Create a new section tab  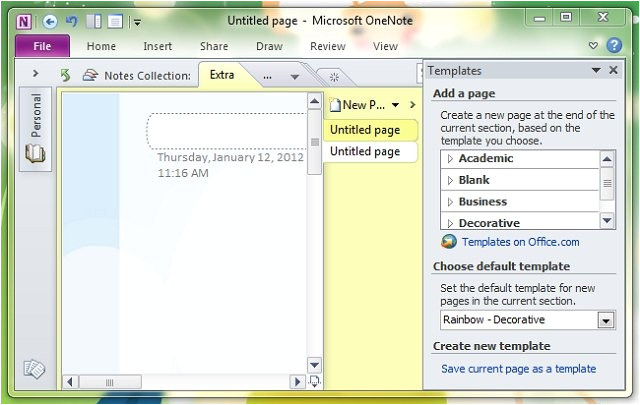[x=334, y=77]
